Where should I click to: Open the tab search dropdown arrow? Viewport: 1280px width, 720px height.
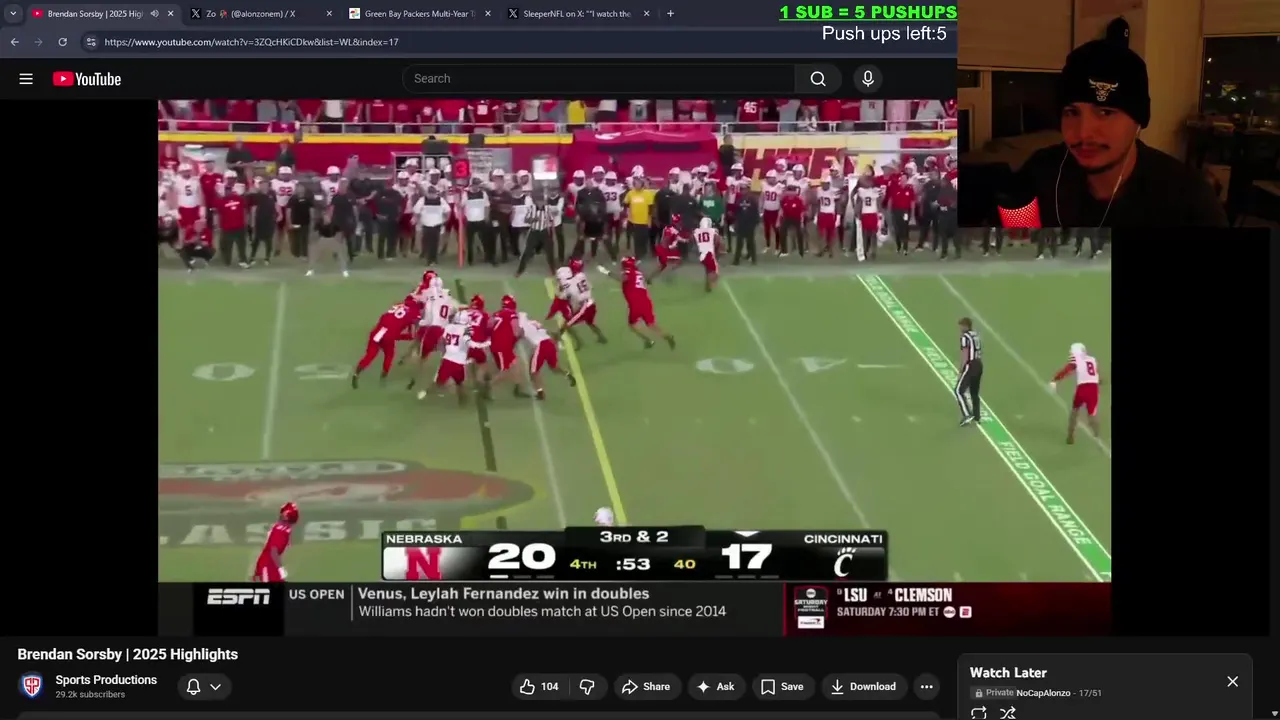tap(13, 14)
